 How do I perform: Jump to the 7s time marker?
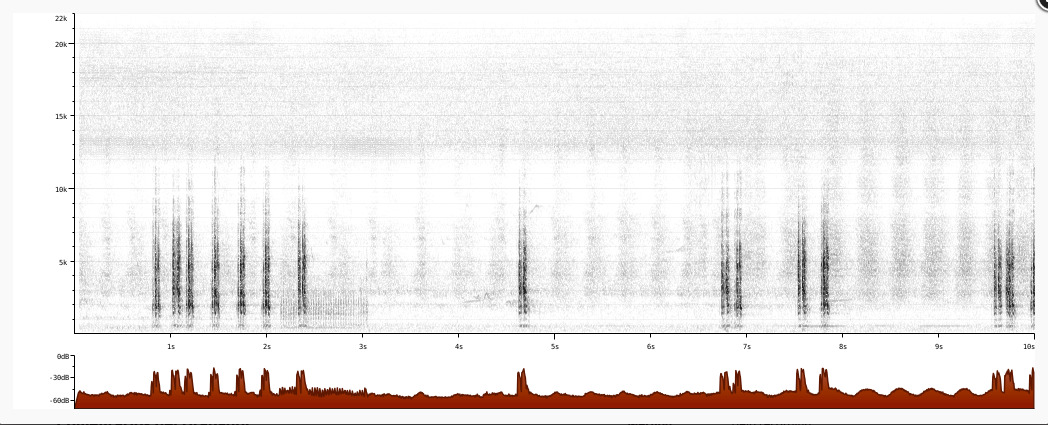pyautogui.click(x=747, y=346)
